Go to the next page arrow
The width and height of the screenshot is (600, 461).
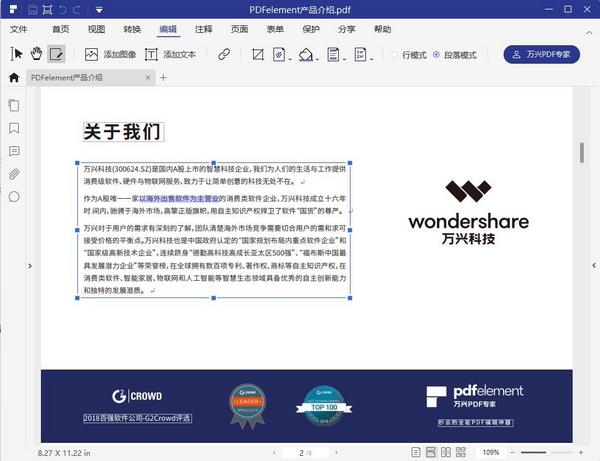(x=336, y=453)
